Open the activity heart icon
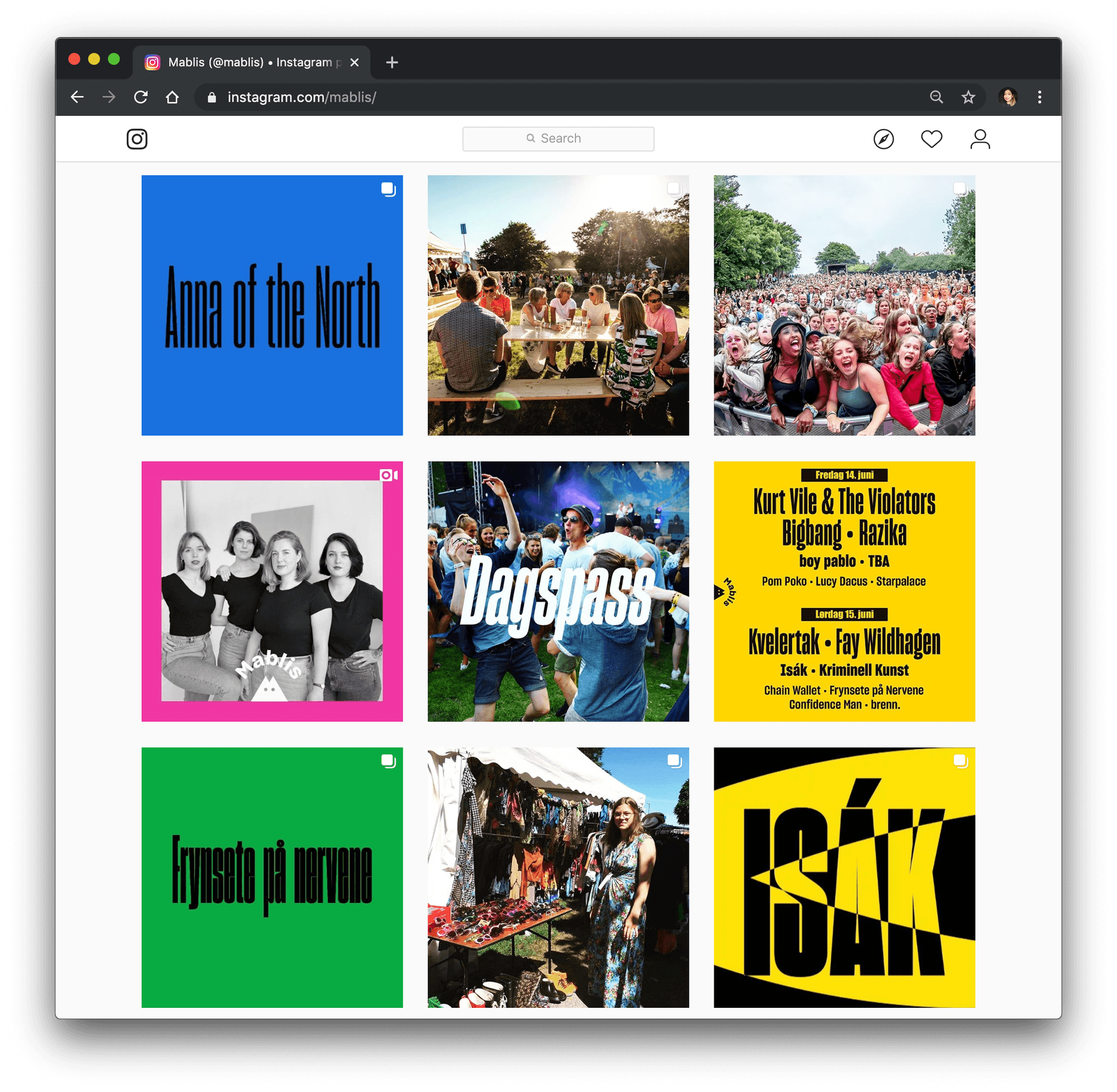Screen dimensions: 1117x1092 coord(931,139)
